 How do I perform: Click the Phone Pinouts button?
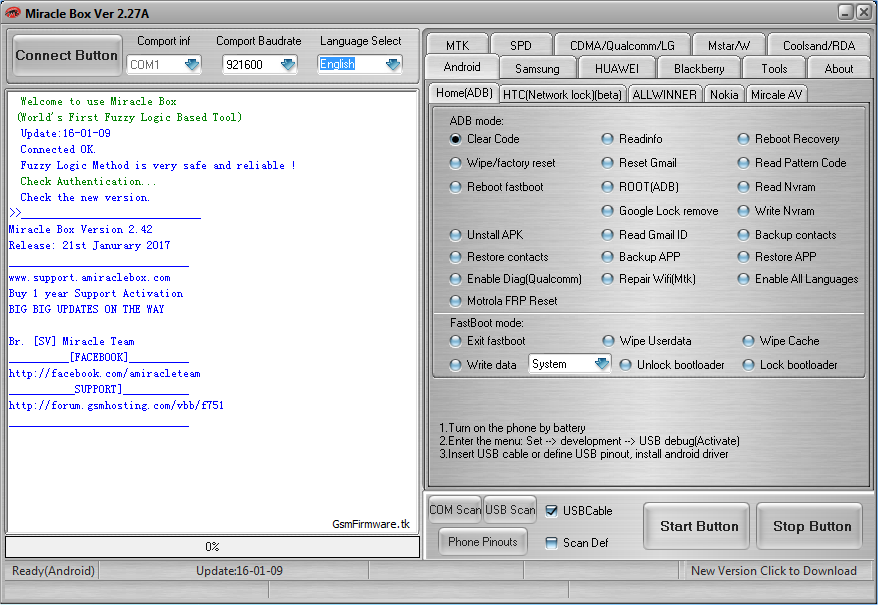point(483,542)
